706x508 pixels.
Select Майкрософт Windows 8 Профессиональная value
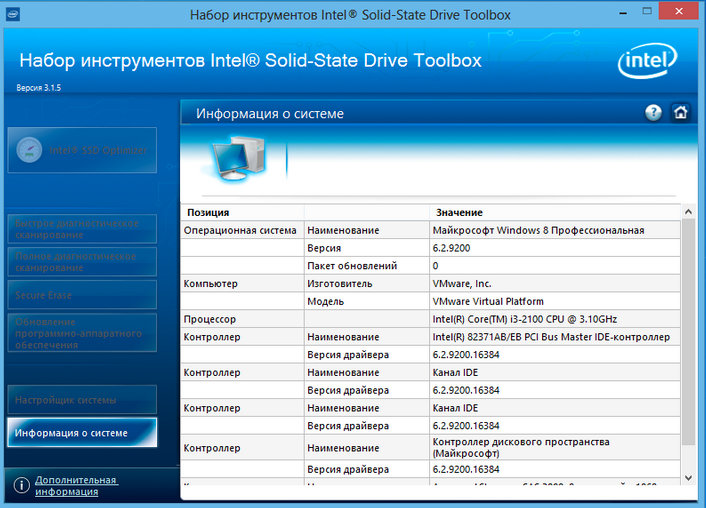[x=538, y=230]
